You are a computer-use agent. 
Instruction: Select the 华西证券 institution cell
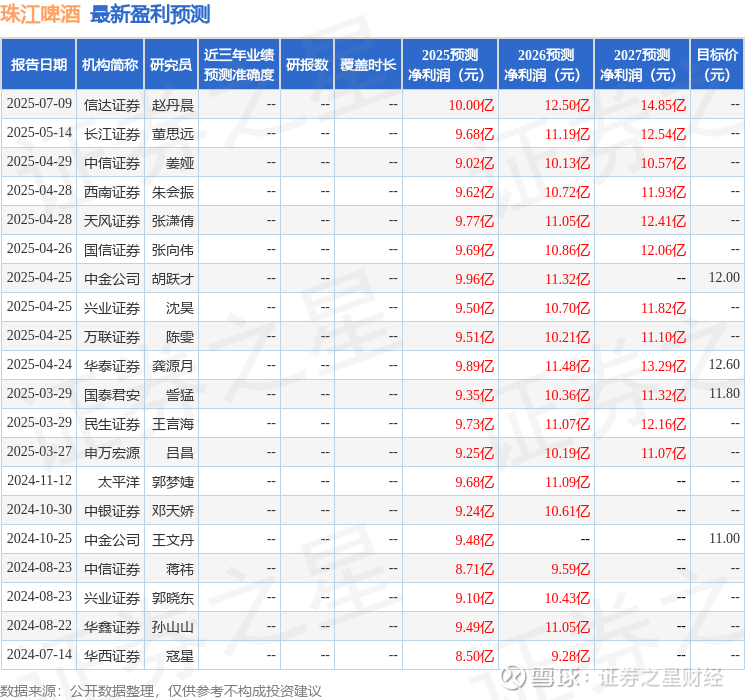(x=112, y=656)
